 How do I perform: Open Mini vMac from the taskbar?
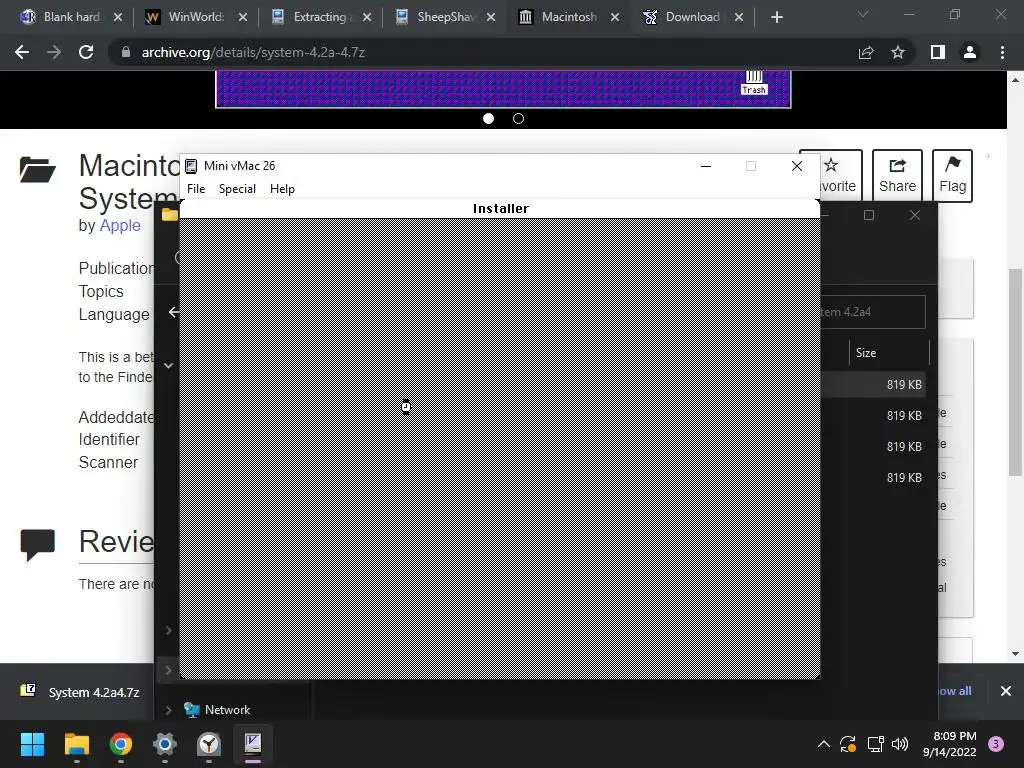coord(253,744)
